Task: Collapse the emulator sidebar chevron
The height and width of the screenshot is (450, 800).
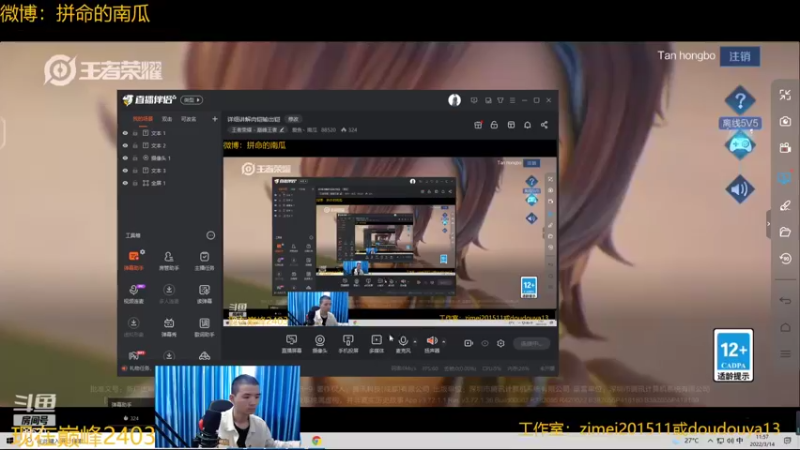Action: (768, 223)
